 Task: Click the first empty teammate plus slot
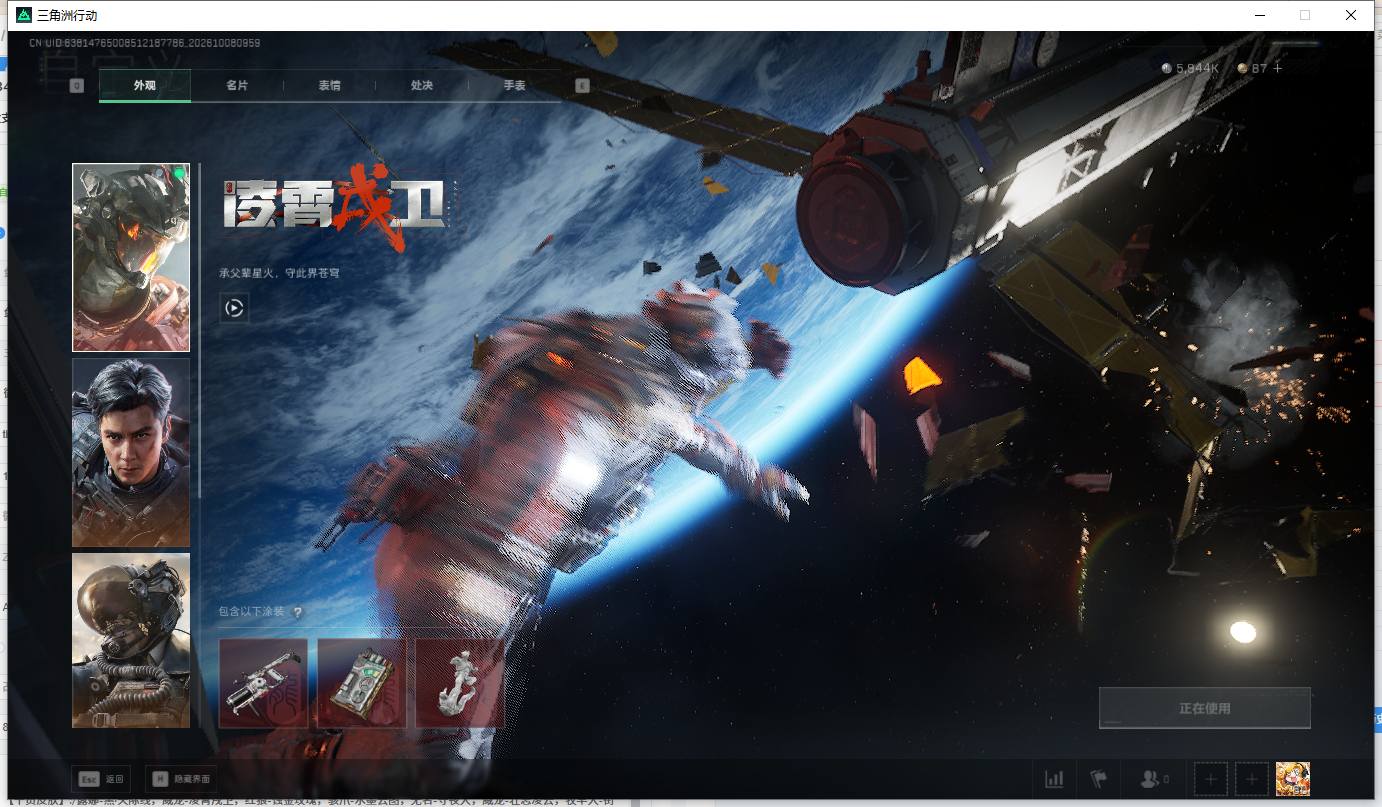[1210, 778]
